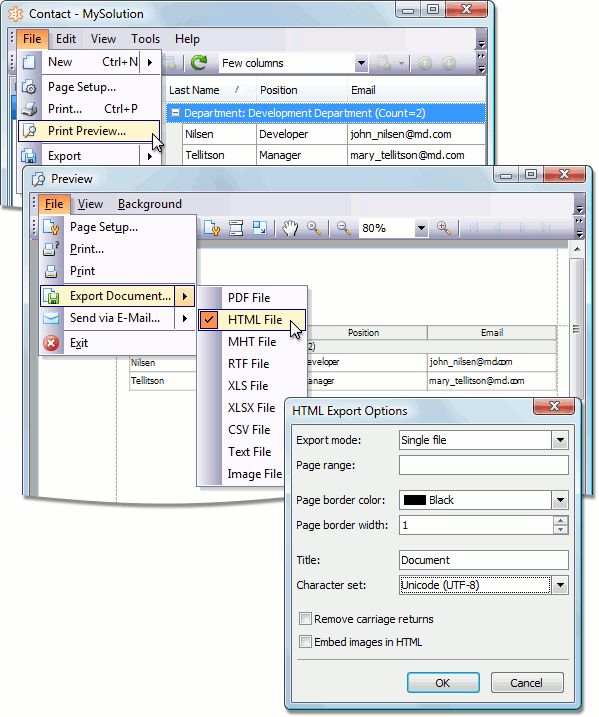Image resolution: width=599 pixels, height=717 pixels.
Task: Open the View menu in Preview window
Action: click(90, 204)
